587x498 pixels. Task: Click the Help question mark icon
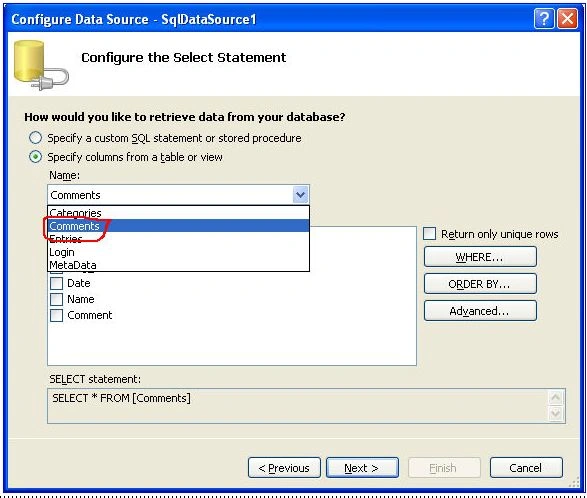coord(544,18)
